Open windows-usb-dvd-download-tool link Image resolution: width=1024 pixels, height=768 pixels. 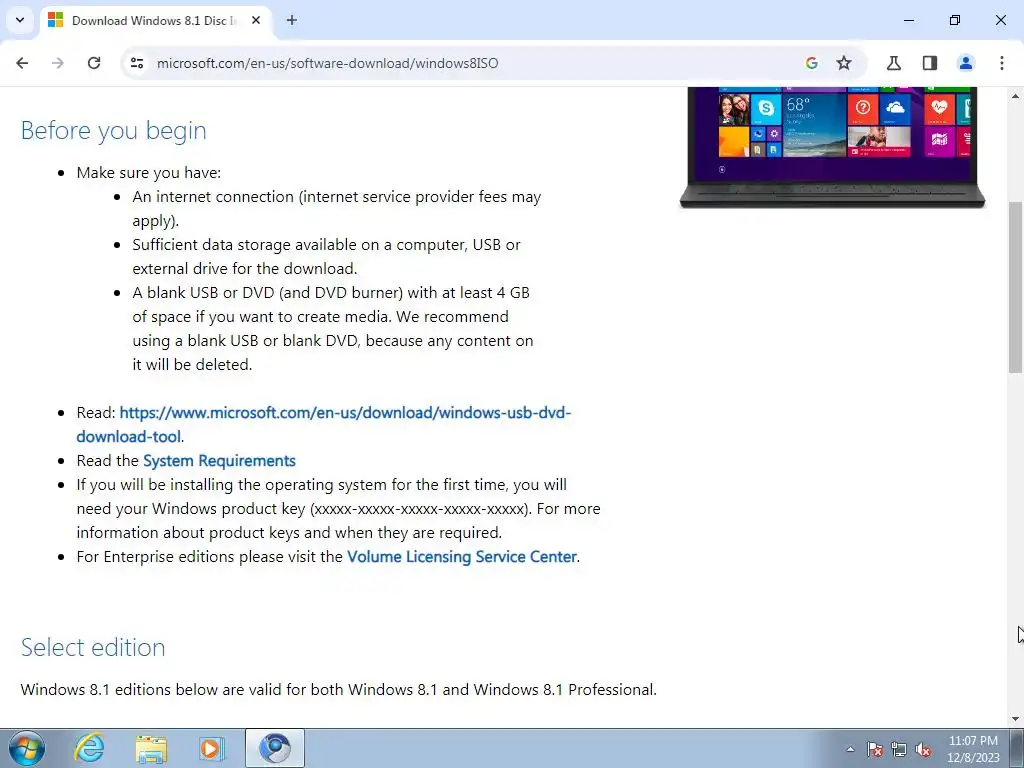coord(324,424)
